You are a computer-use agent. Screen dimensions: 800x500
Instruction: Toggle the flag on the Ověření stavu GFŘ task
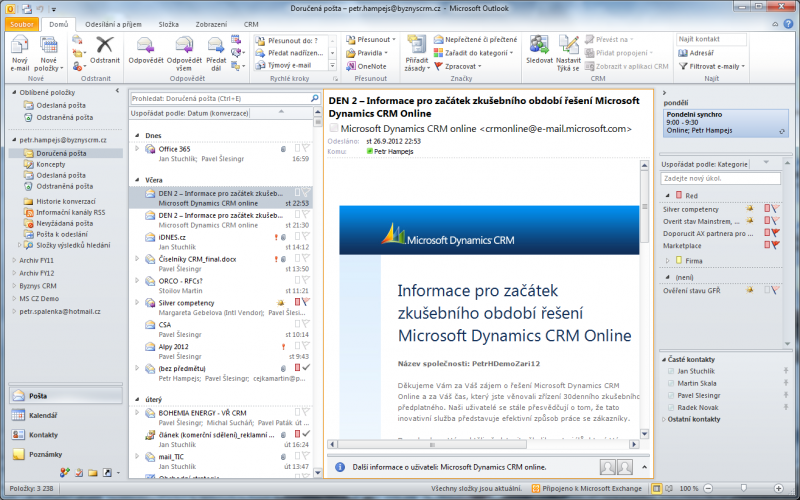coord(776,290)
